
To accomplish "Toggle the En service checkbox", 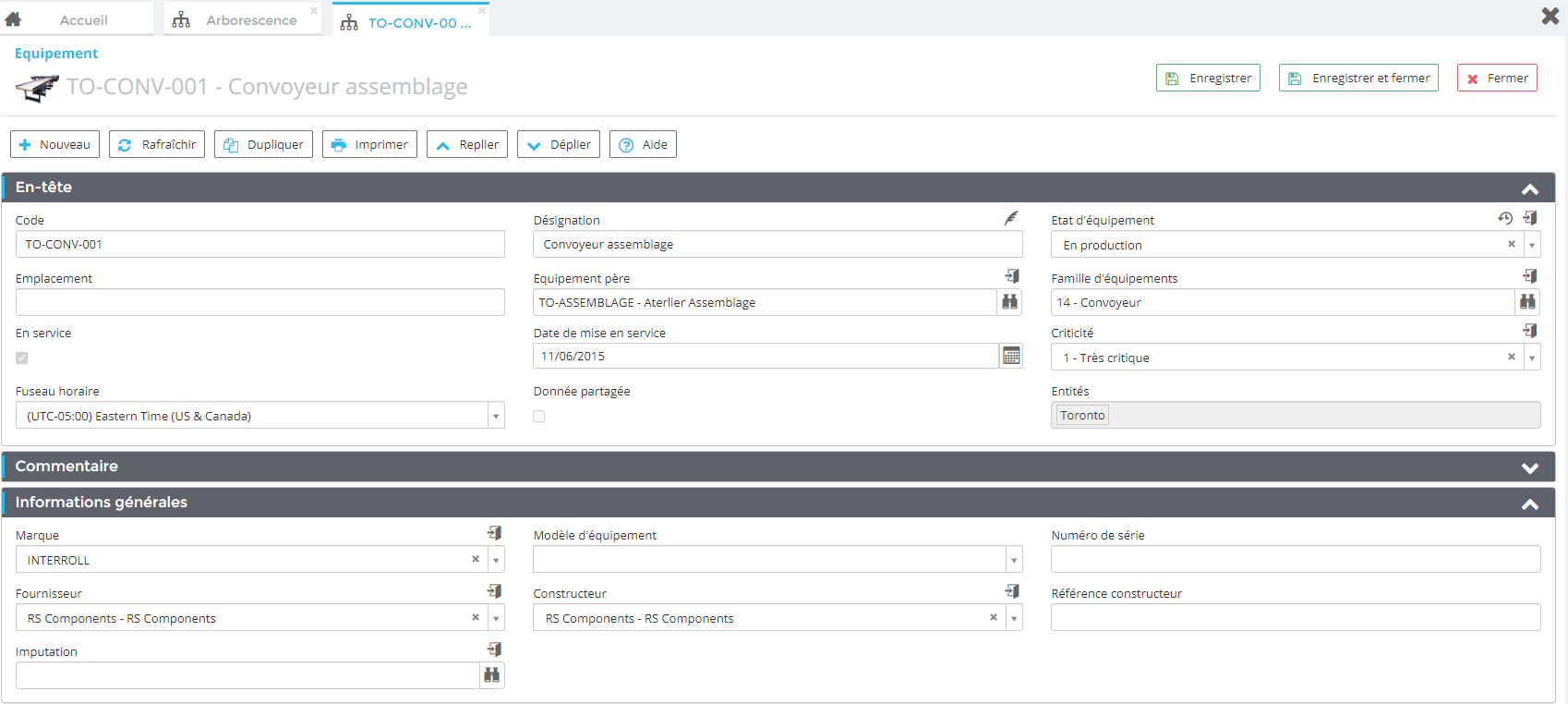I will 22,358.
